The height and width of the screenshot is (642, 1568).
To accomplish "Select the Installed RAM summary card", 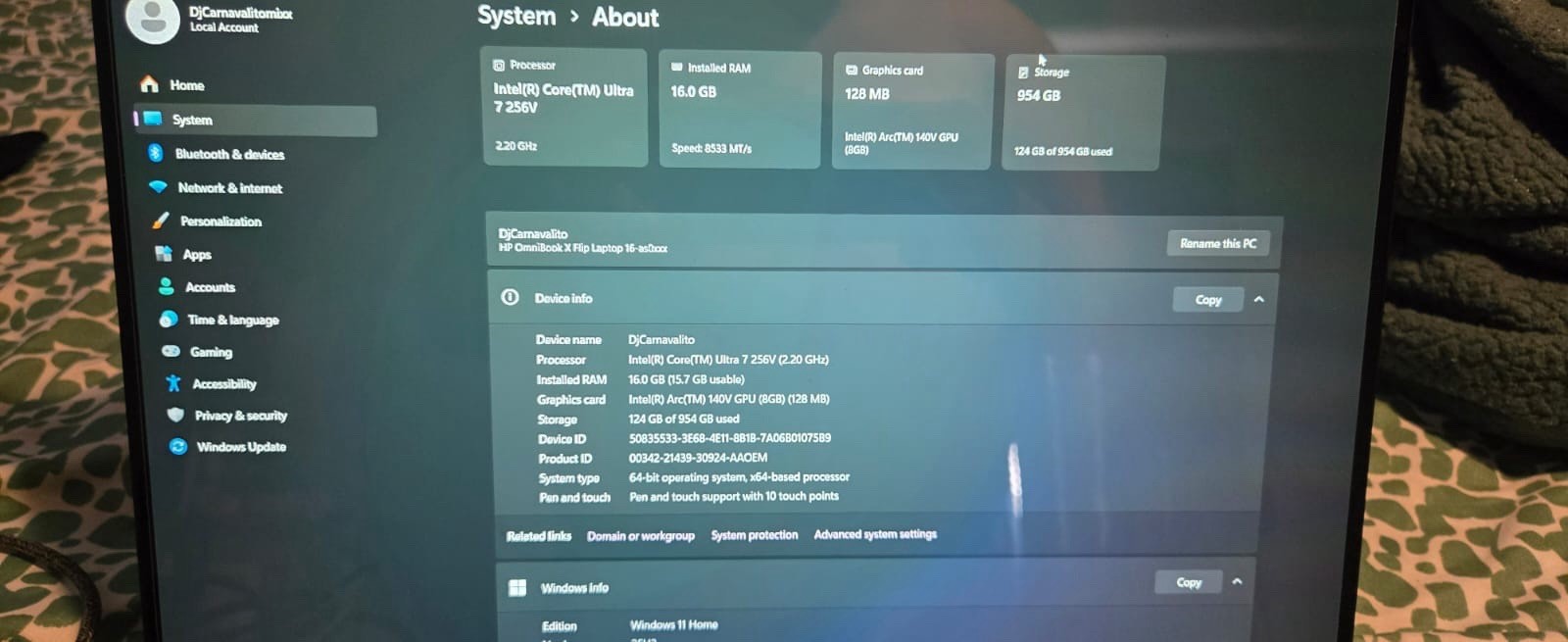I will point(740,109).
